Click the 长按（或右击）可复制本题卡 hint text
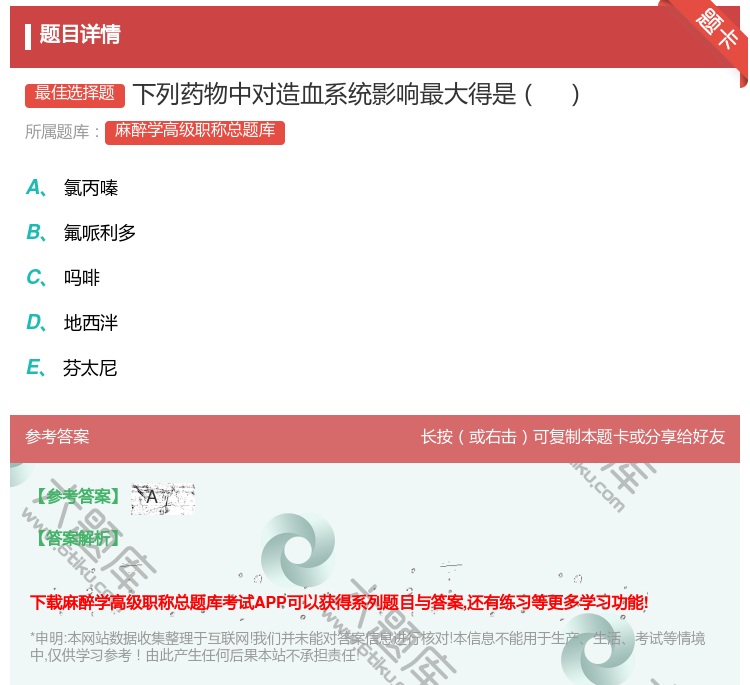The height and width of the screenshot is (685, 750). pos(573,436)
